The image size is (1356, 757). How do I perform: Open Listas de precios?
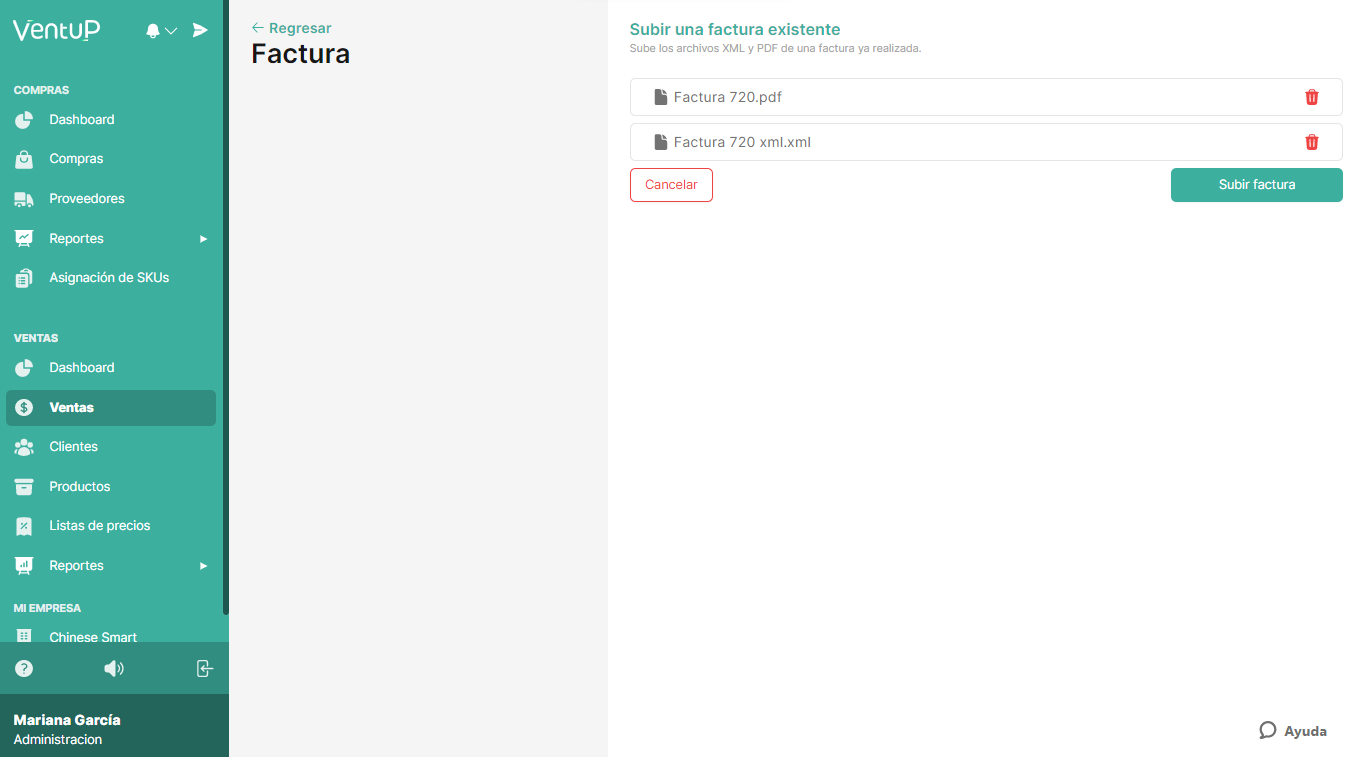pyautogui.click(x=99, y=526)
